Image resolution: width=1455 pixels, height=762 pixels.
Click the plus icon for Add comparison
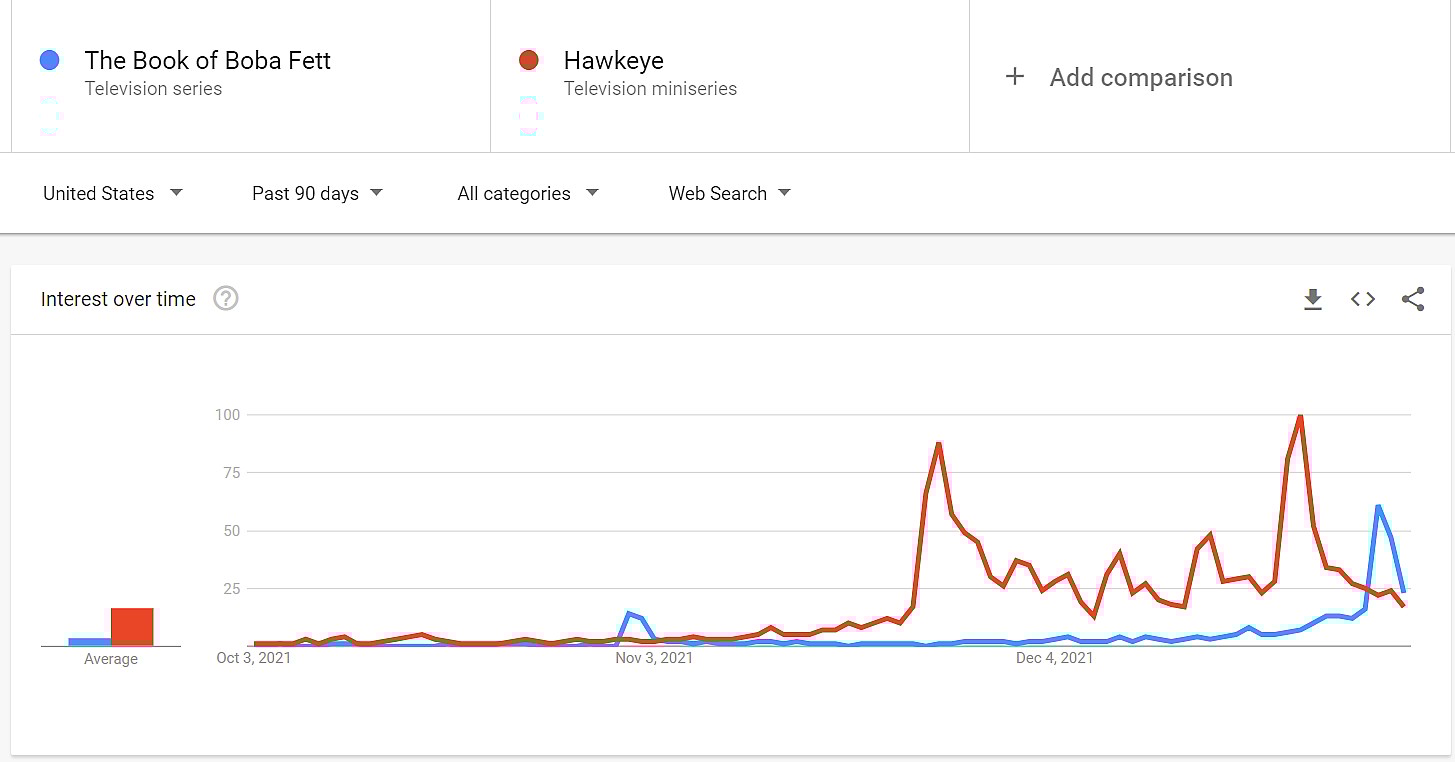click(1015, 77)
